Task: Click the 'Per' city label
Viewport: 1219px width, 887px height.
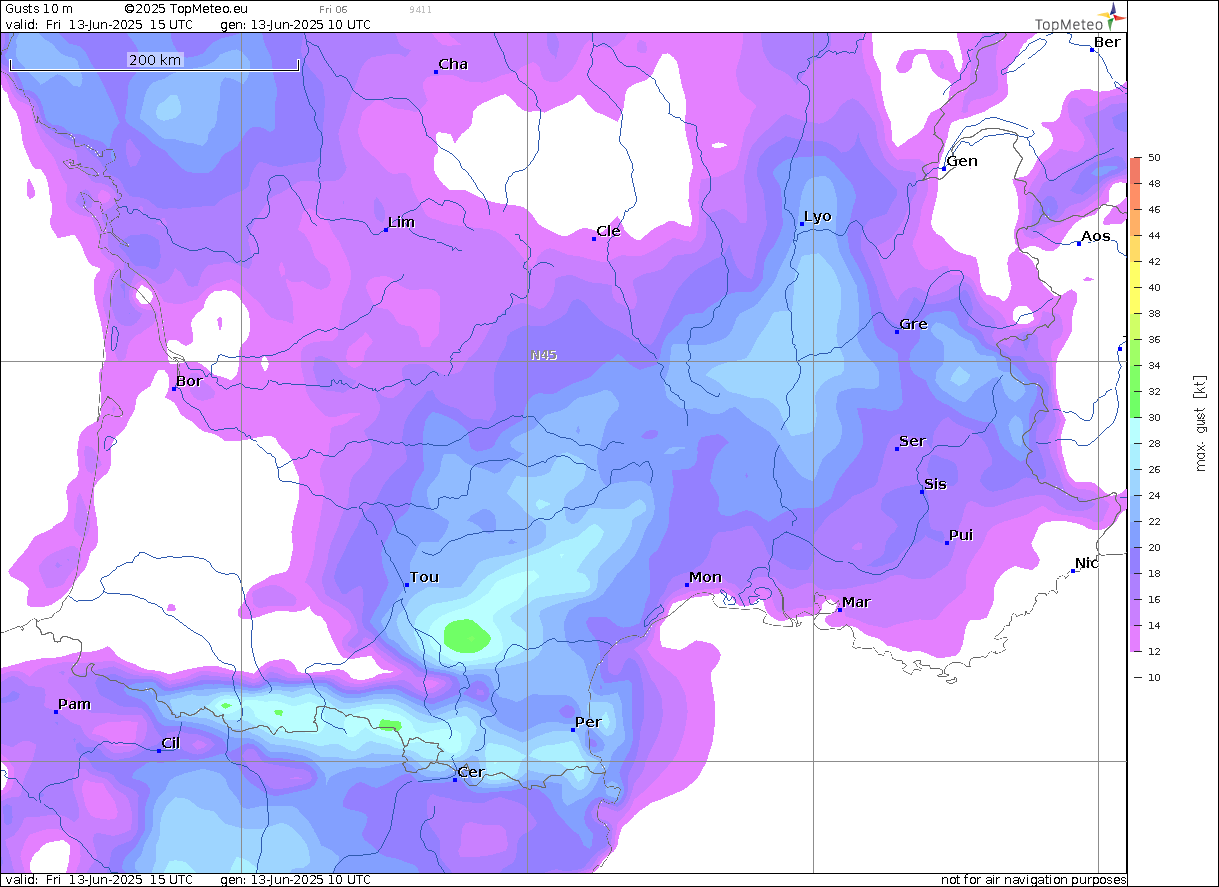Action: (x=588, y=722)
